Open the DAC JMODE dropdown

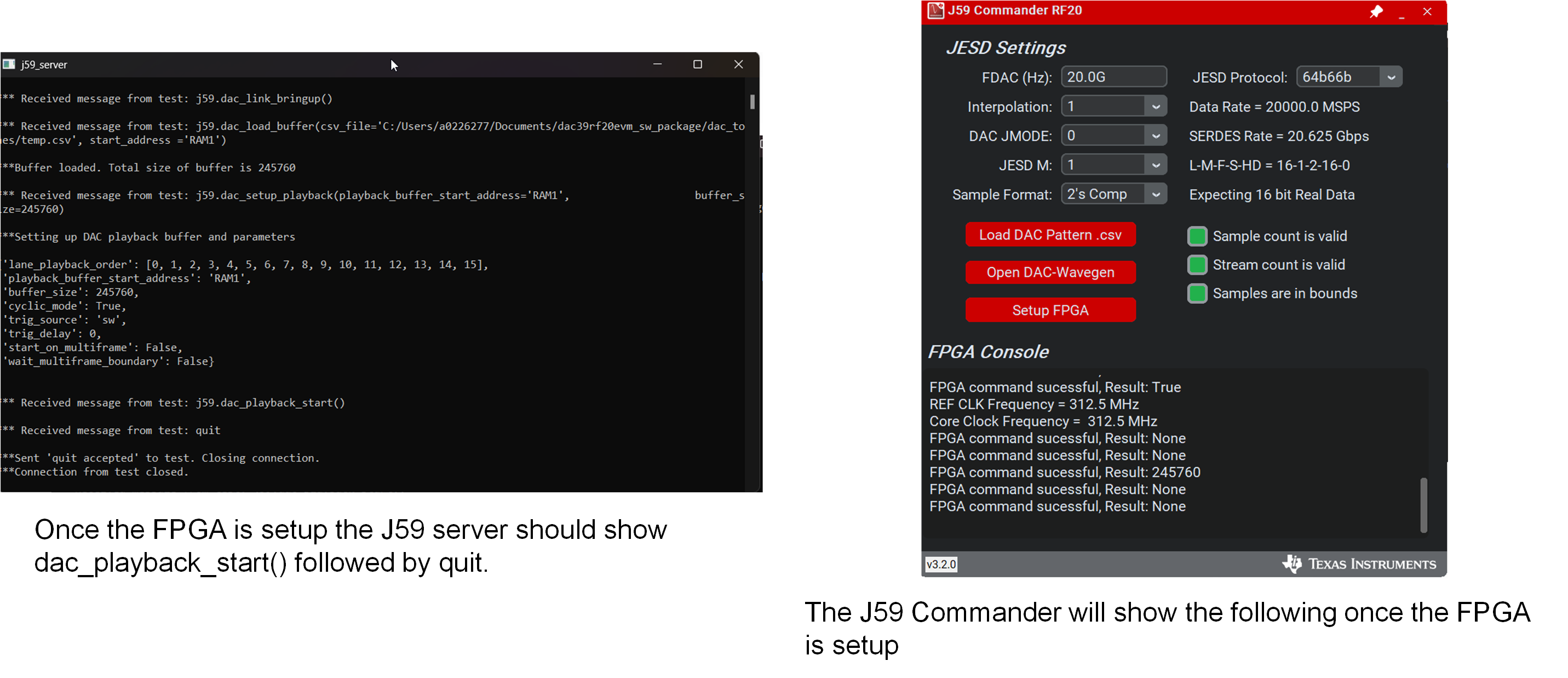click(x=1157, y=135)
